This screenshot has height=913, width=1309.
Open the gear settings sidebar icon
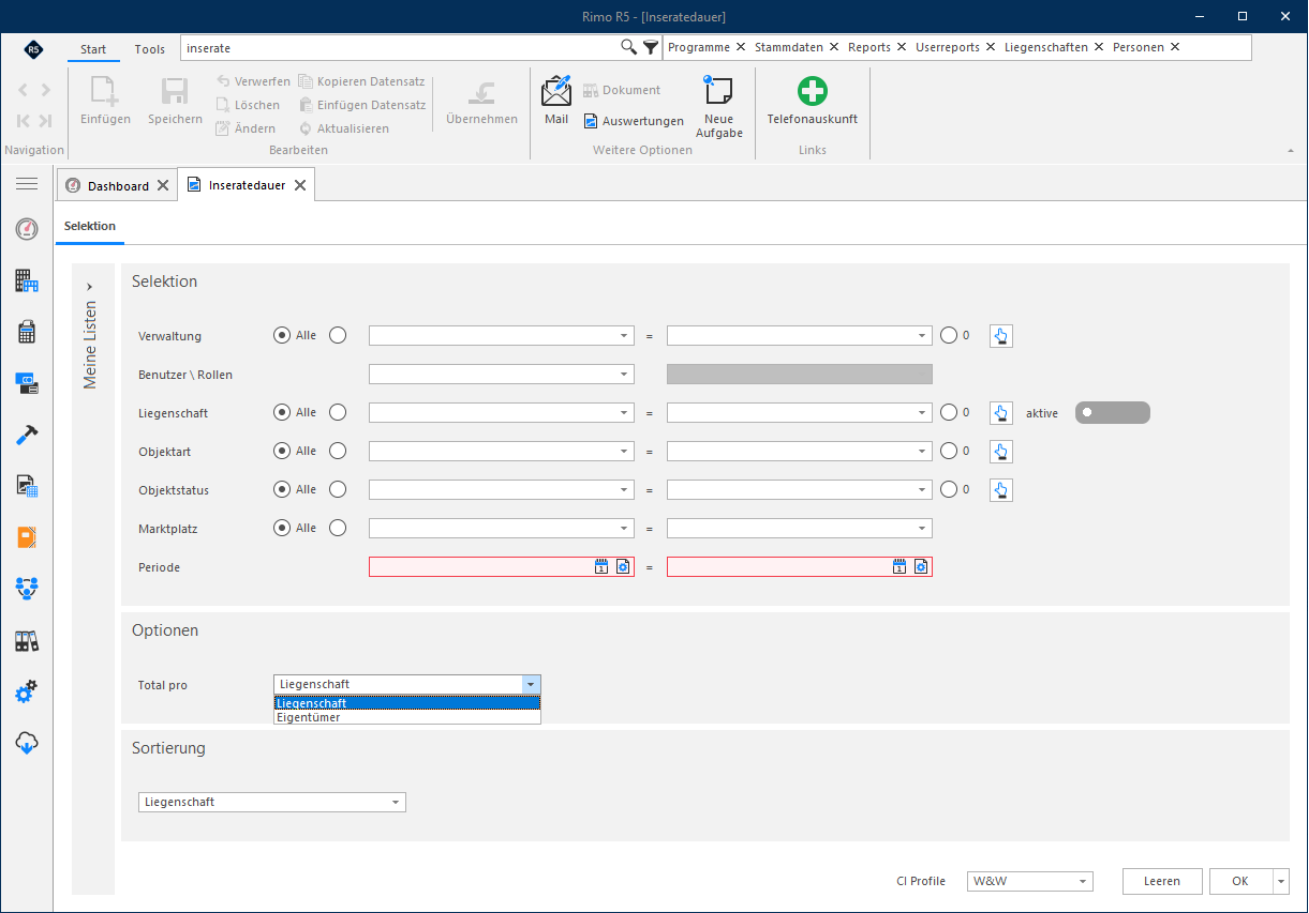coord(27,691)
